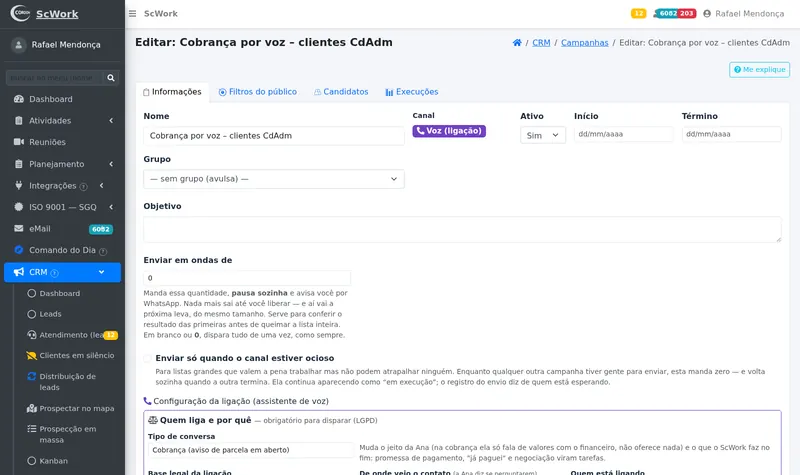This screenshot has height=475, width=800.
Task: Expand the ISO 9001 — SGQ chevron
Action: coord(111,207)
